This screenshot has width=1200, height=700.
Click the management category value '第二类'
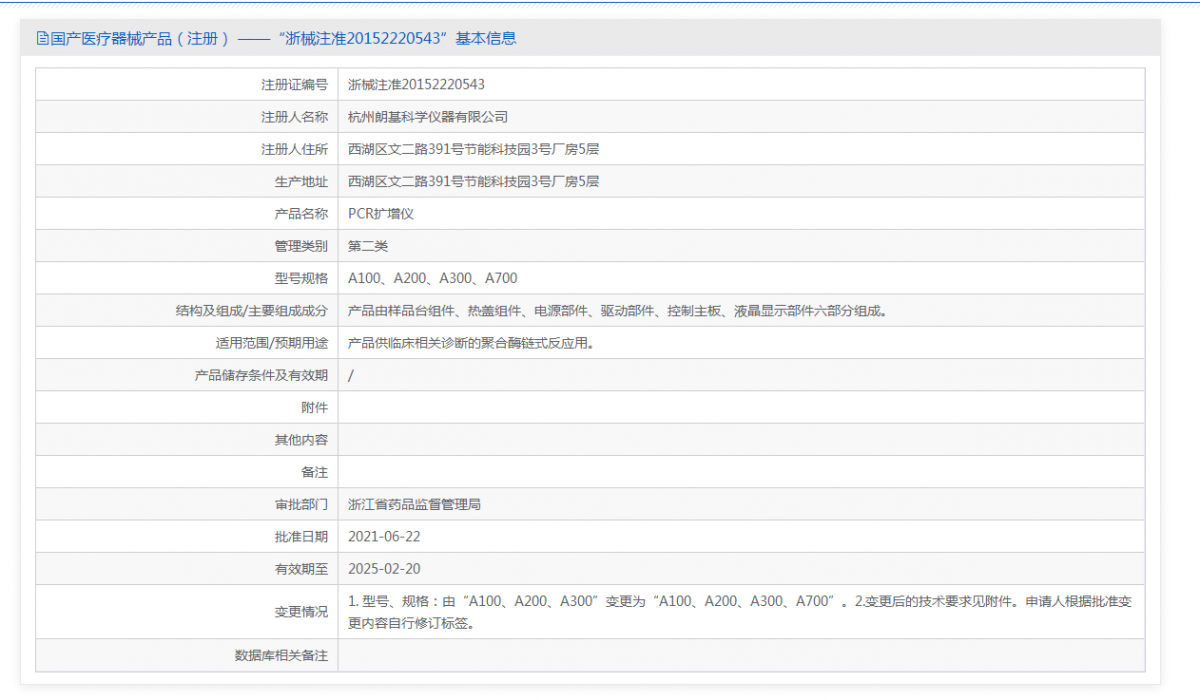368,246
